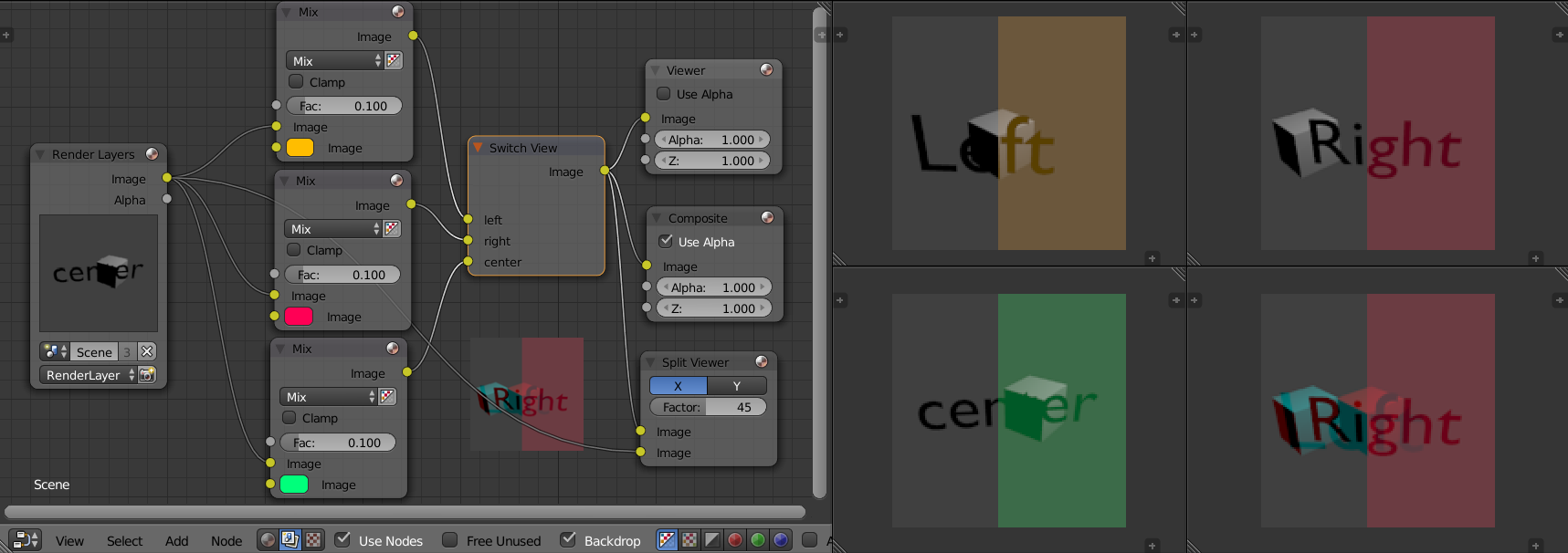Collapse the Render Layers node

40,155
